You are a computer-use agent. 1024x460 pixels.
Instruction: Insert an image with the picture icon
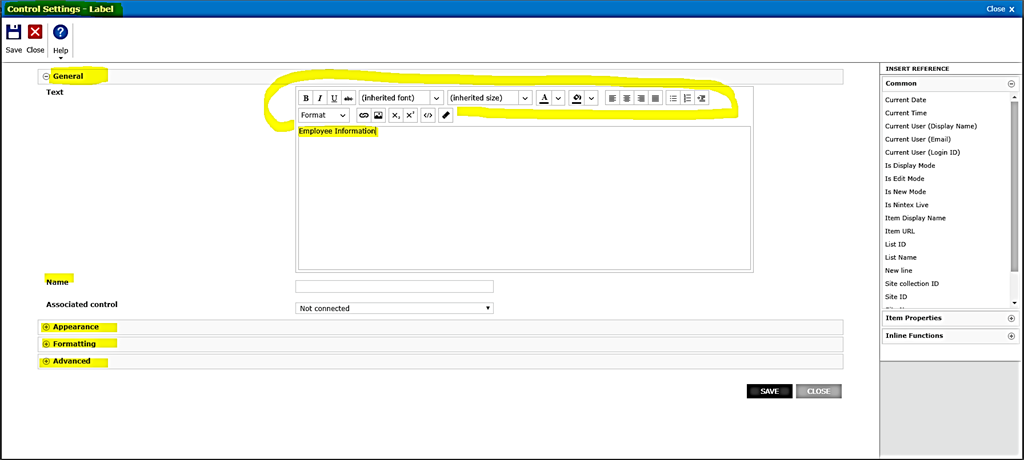(378, 115)
